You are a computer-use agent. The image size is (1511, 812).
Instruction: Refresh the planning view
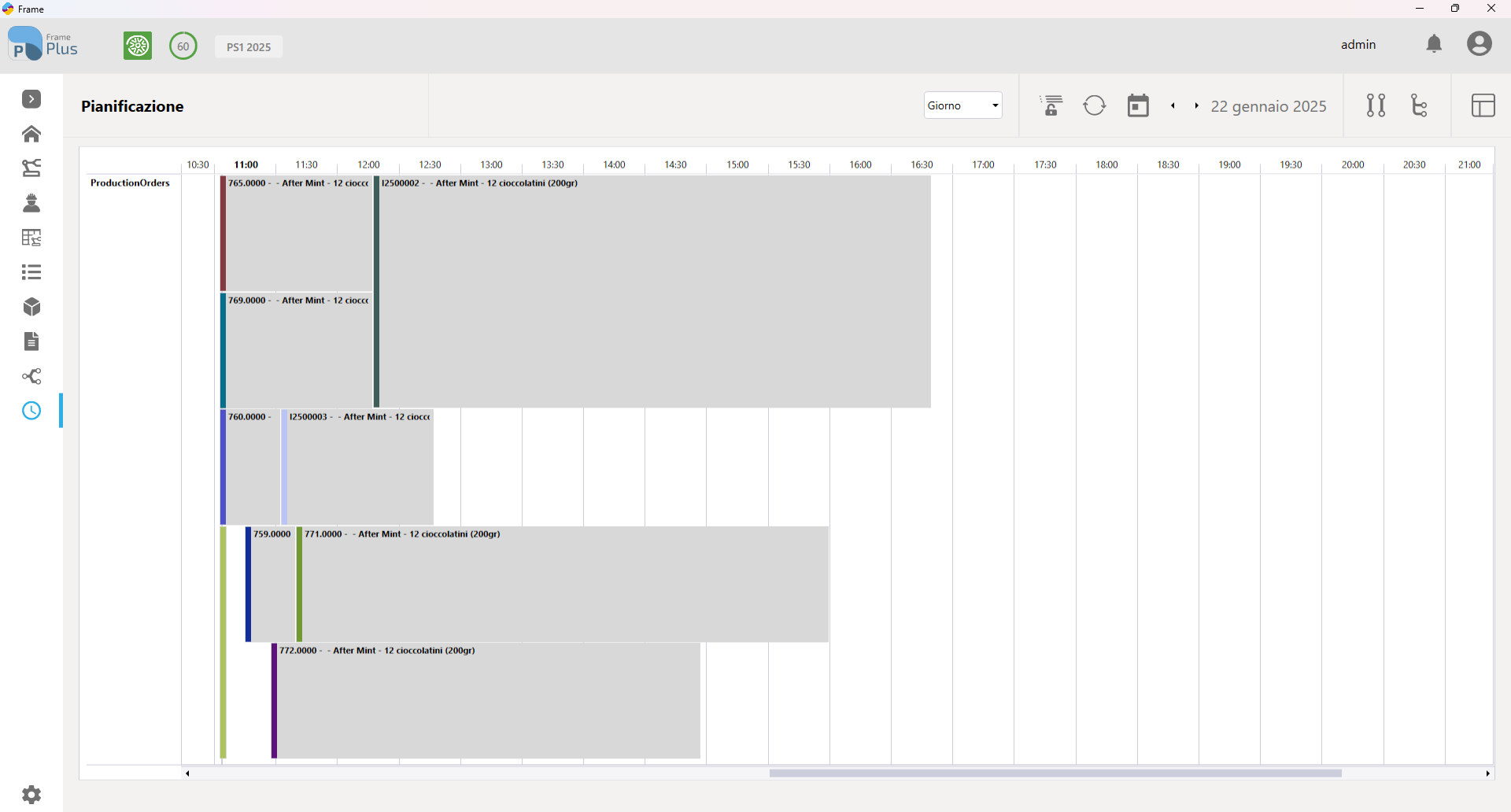[x=1095, y=105]
